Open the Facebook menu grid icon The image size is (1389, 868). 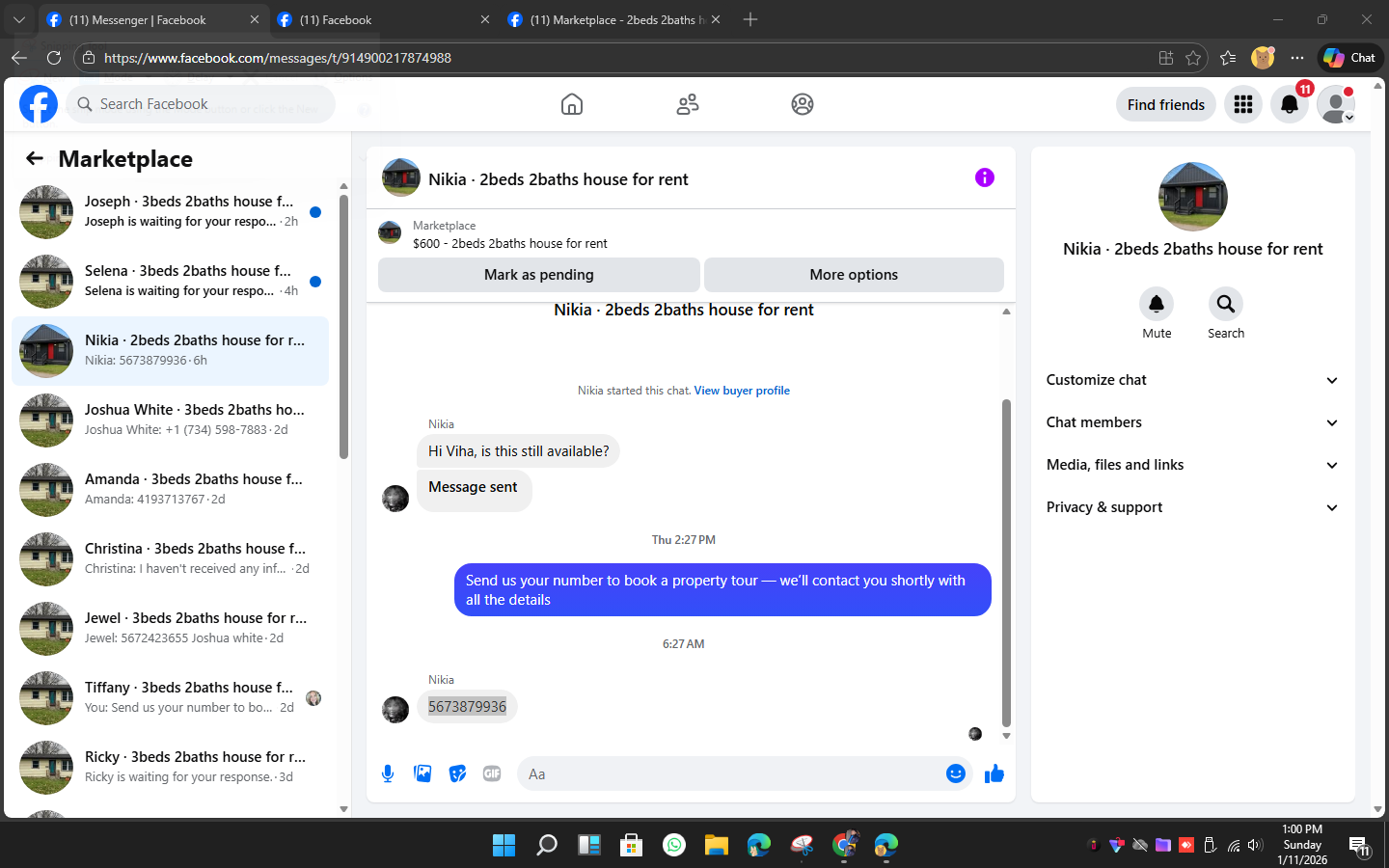(x=1243, y=104)
